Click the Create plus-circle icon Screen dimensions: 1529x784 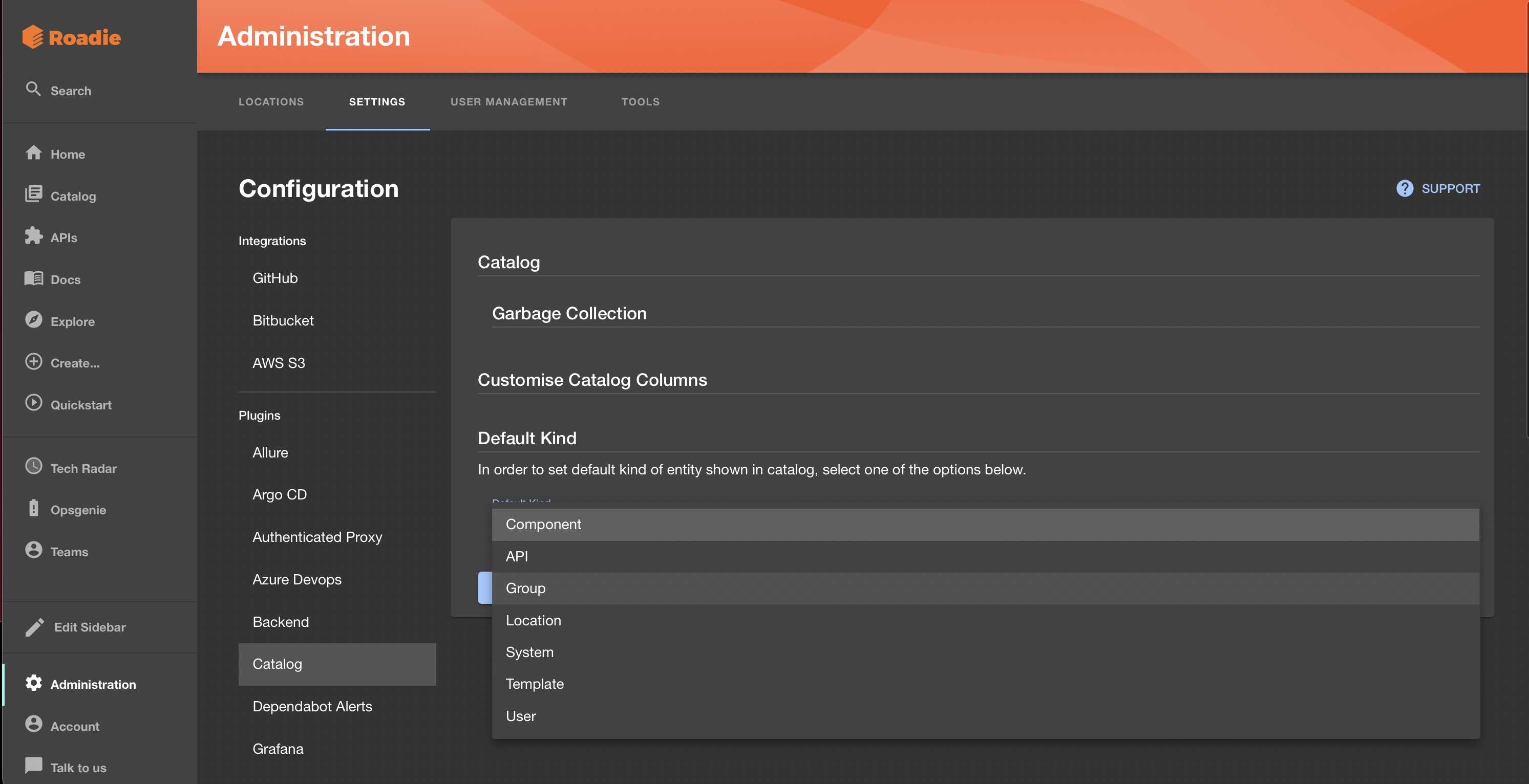coord(33,362)
